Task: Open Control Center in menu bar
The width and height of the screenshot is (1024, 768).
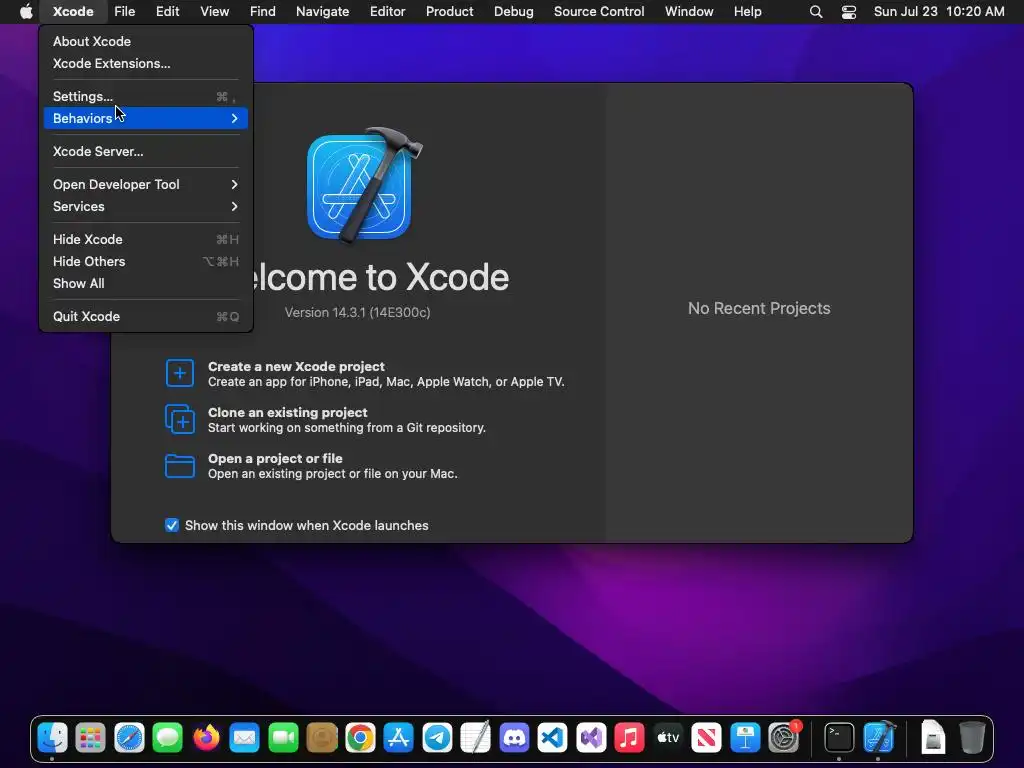Action: tap(848, 12)
